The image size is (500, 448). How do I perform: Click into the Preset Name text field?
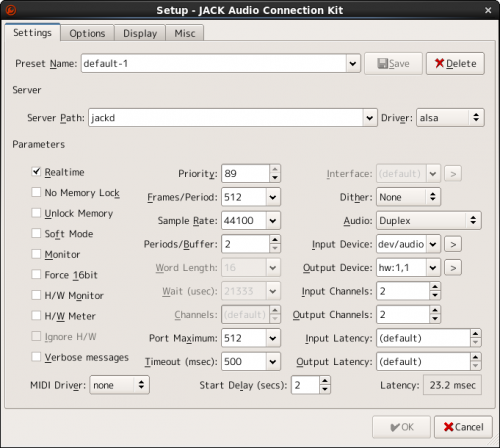click(214, 63)
